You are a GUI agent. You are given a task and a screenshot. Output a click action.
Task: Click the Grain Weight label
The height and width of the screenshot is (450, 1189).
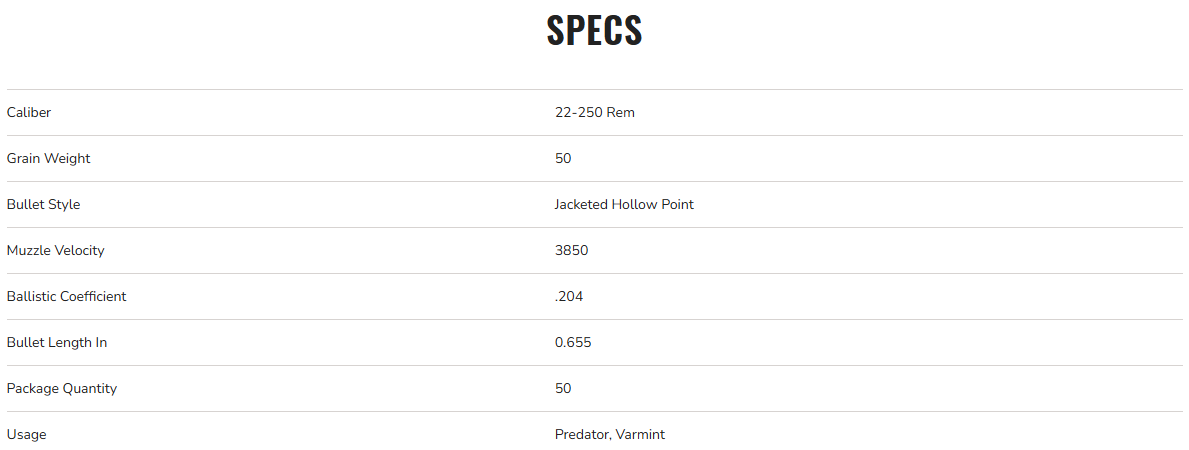click(48, 158)
